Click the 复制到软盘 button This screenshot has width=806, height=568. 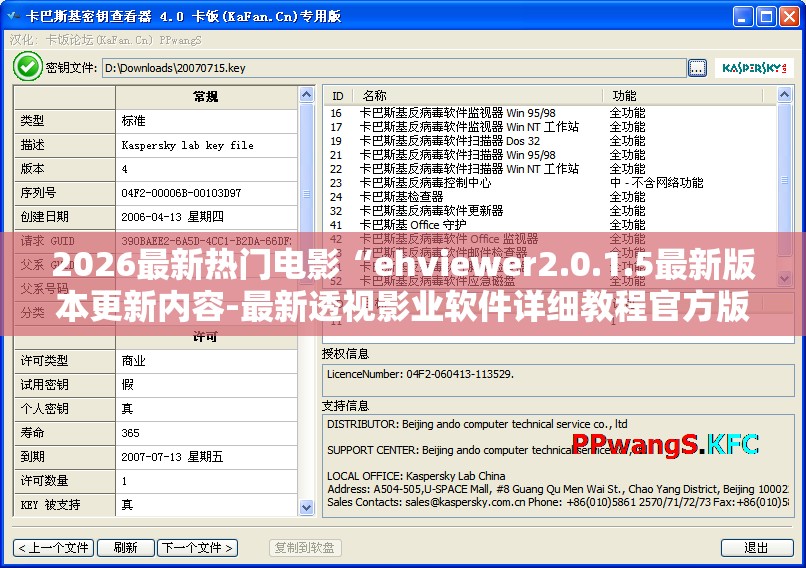pyautogui.click(x=305, y=547)
